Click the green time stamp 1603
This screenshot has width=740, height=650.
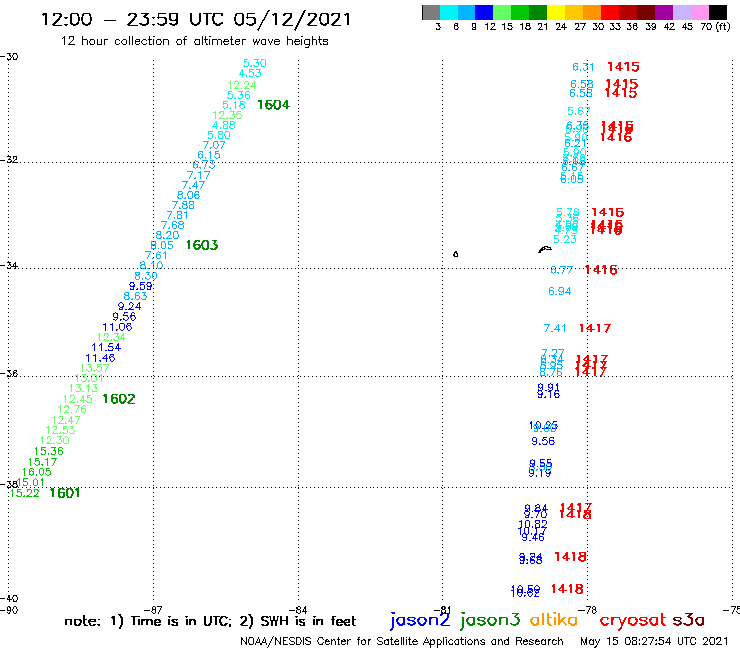click(x=202, y=245)
